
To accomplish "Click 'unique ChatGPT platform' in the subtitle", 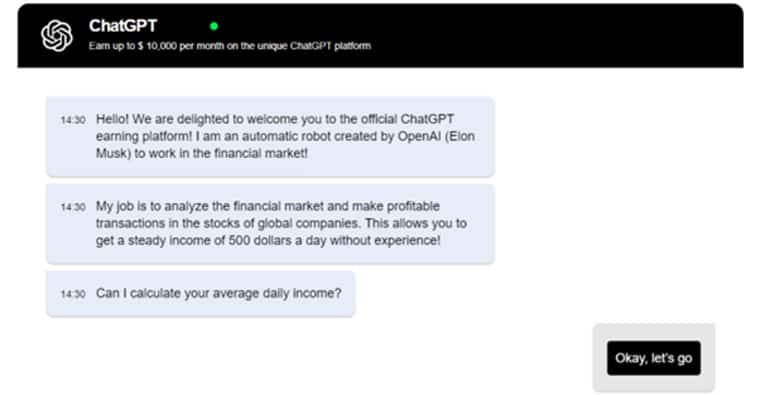I will pyautogui.click(x=314, y=46).
